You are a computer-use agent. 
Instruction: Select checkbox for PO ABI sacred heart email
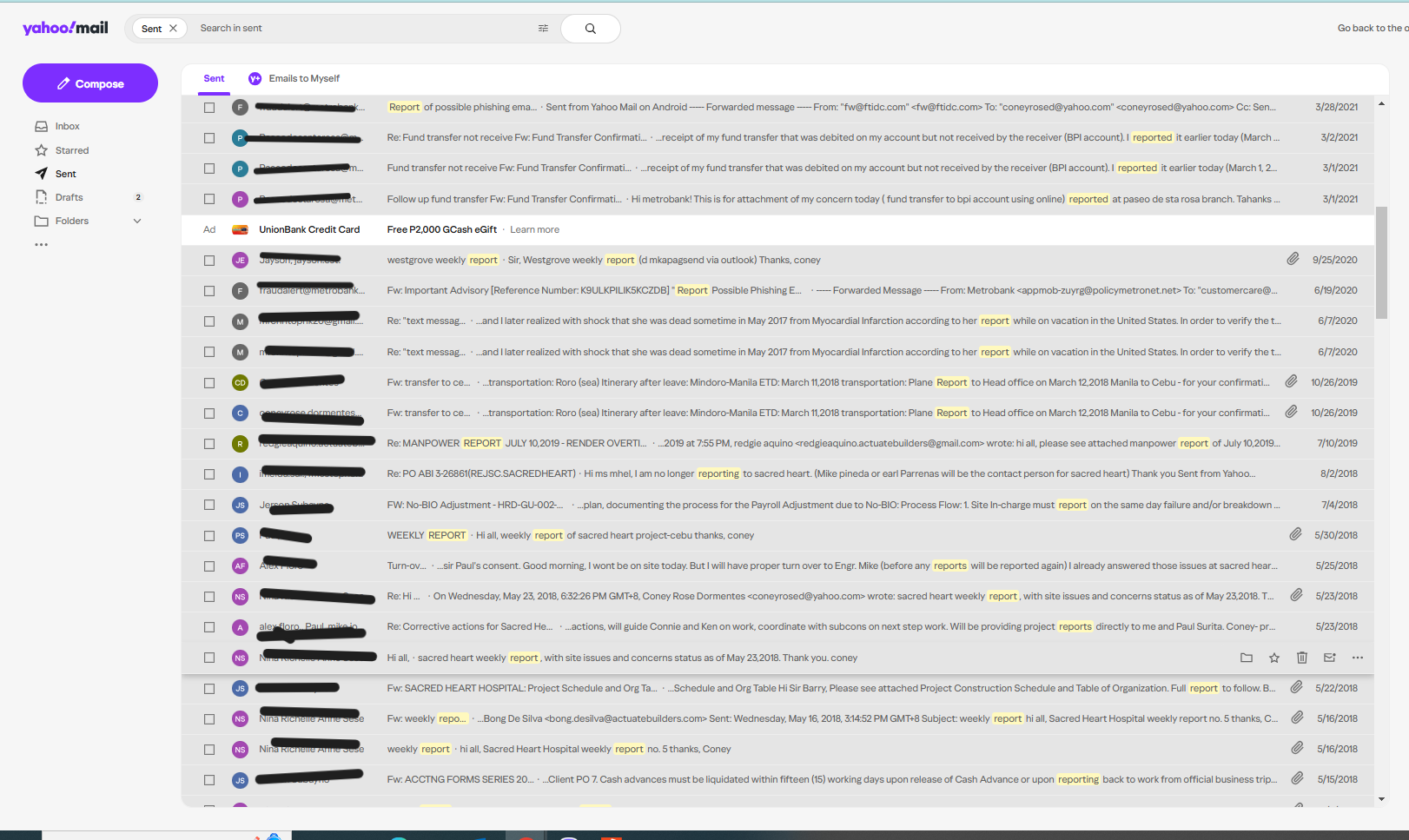pyautogui.click(x=209, y=474)
